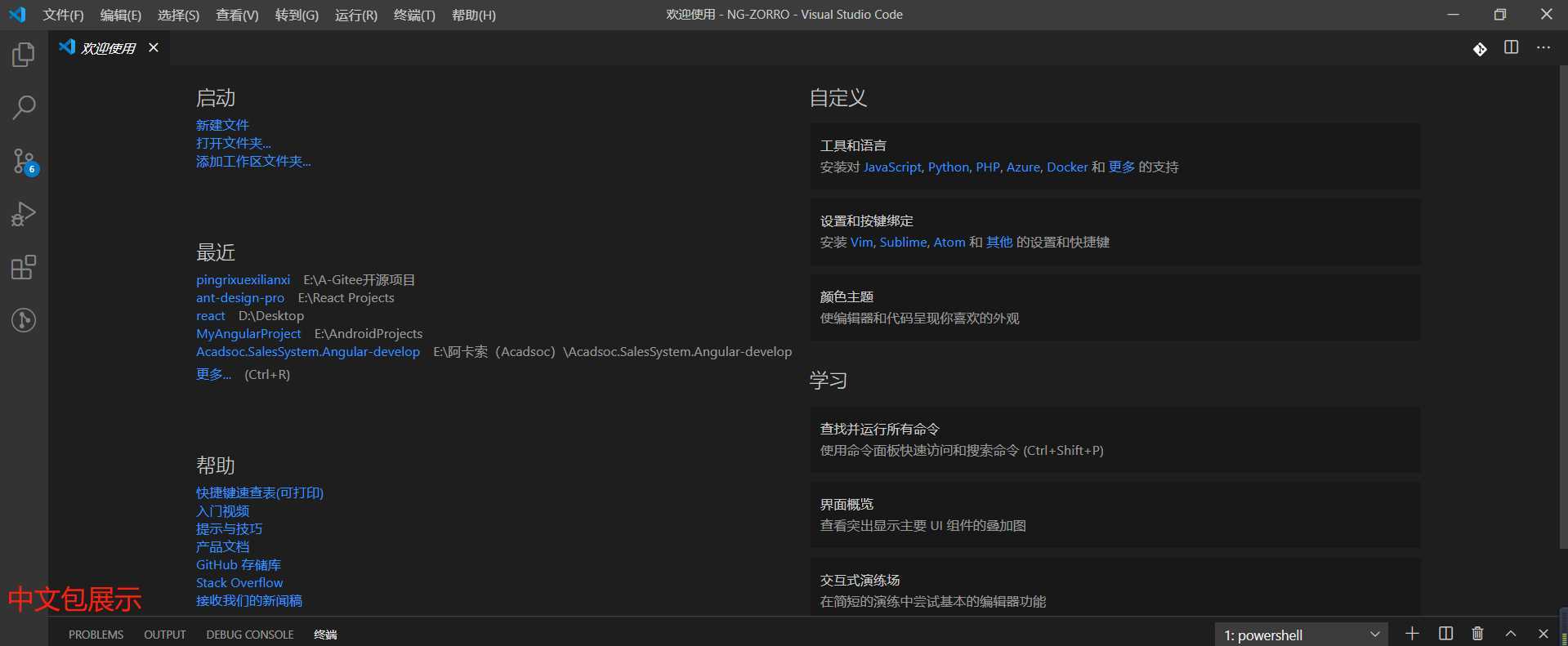Open the Run and Debug view

click(24, 214)
